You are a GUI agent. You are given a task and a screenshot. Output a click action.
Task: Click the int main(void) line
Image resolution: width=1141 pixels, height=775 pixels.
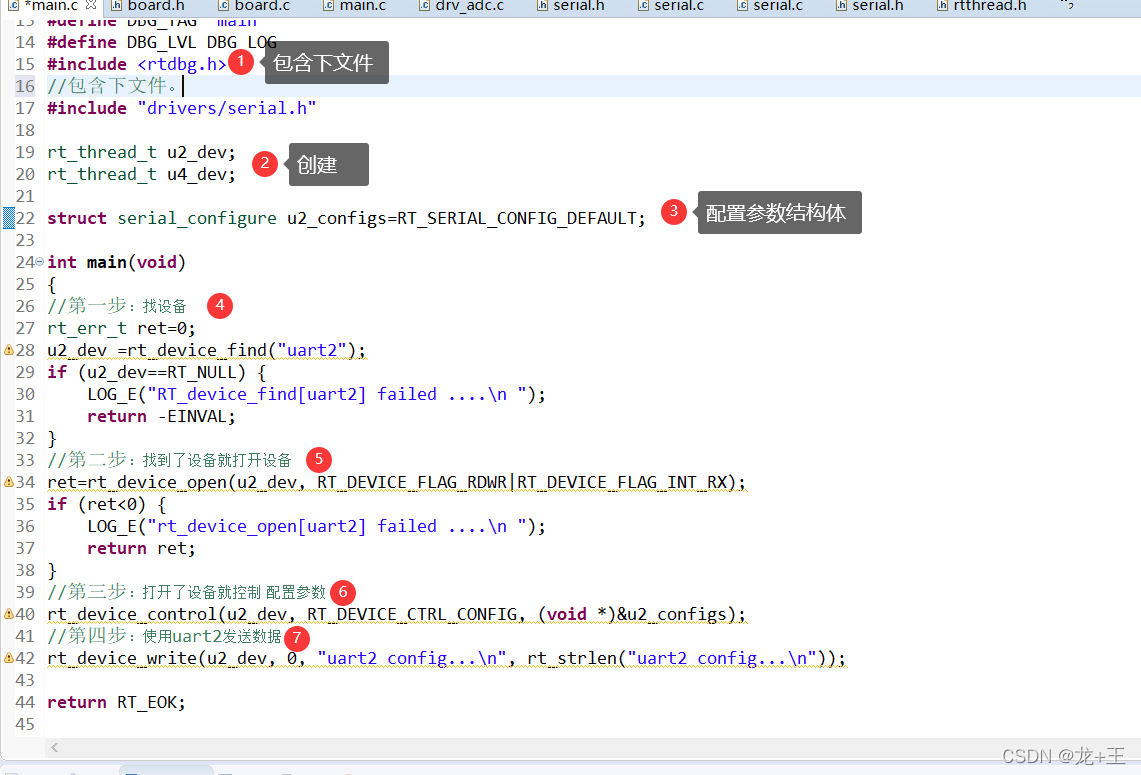pyautogui.click(x=116, y=262)
